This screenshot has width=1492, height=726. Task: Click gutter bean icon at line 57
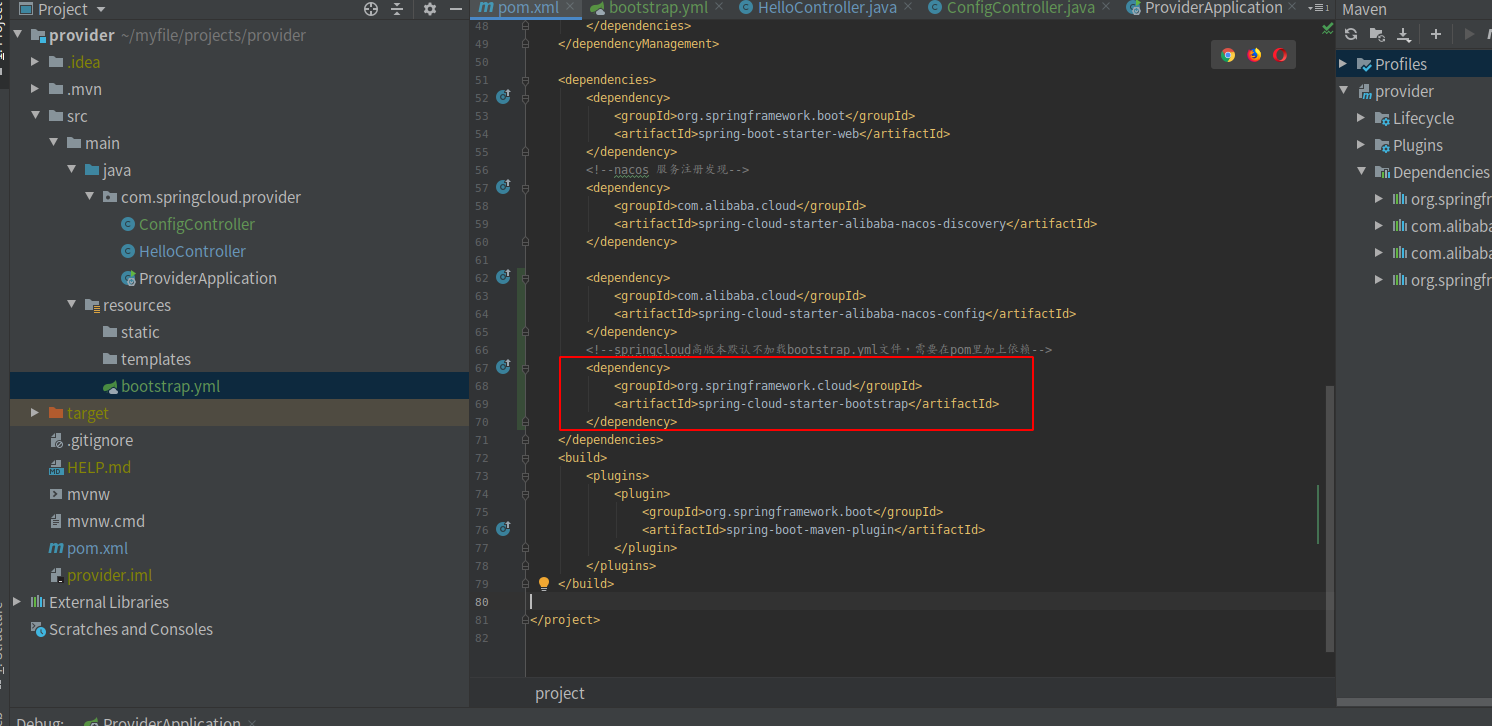point(504,187)
